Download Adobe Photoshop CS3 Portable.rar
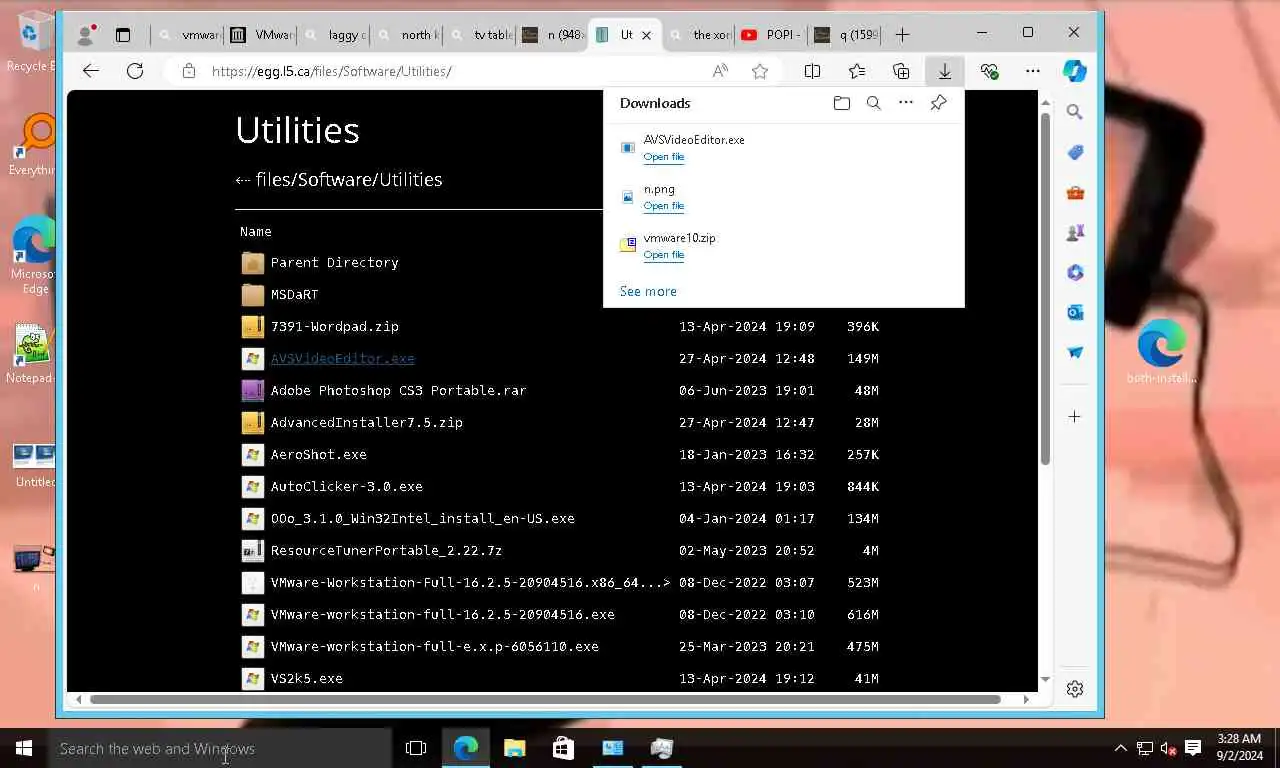1280x768 pixels. tap(398, 390)
